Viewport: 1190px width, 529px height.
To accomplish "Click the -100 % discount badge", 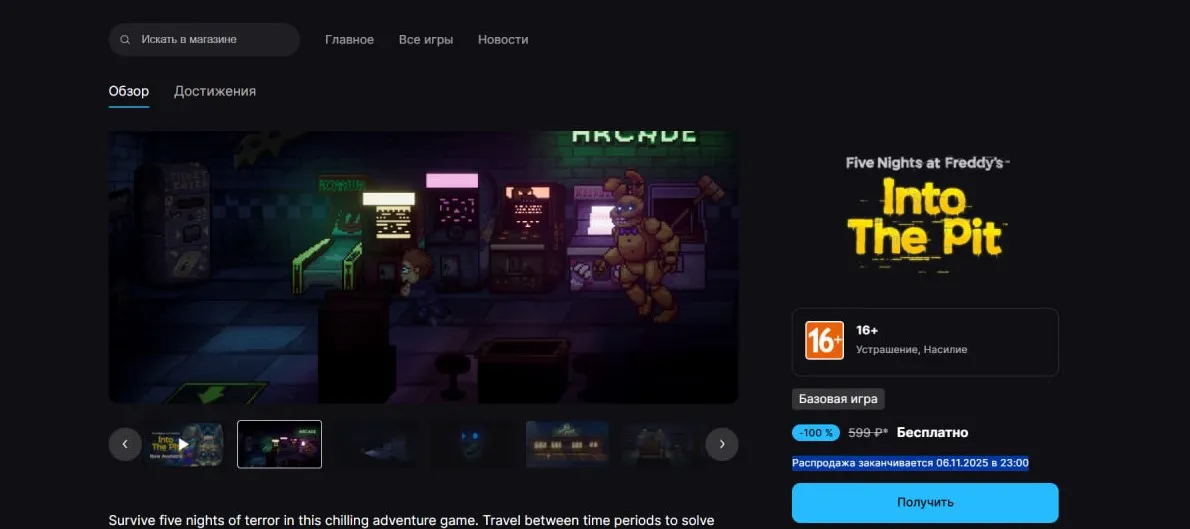I will pyautogui.click(x=816, y=433).
